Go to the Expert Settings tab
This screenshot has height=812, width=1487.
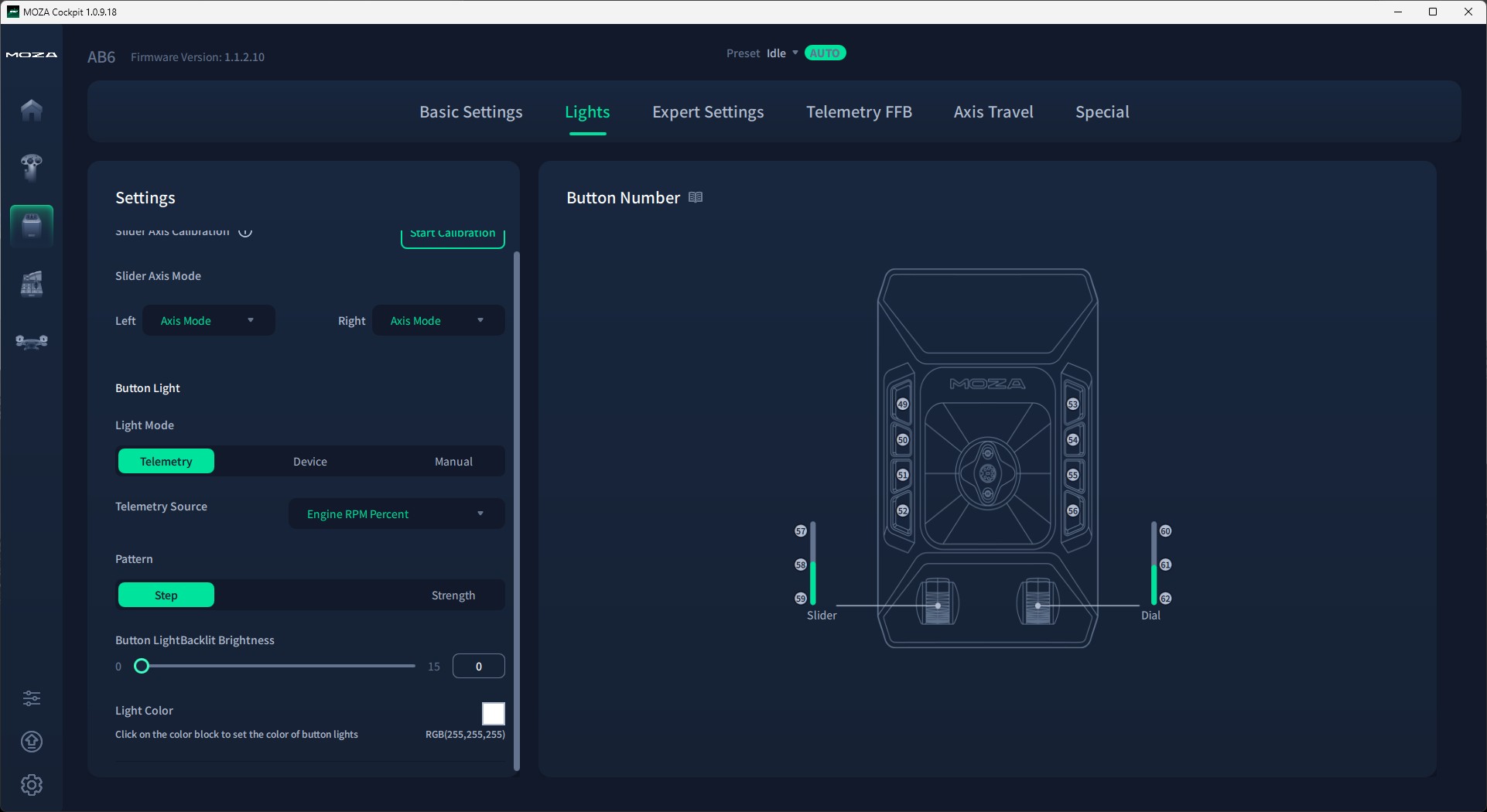(x=708, y=112)
